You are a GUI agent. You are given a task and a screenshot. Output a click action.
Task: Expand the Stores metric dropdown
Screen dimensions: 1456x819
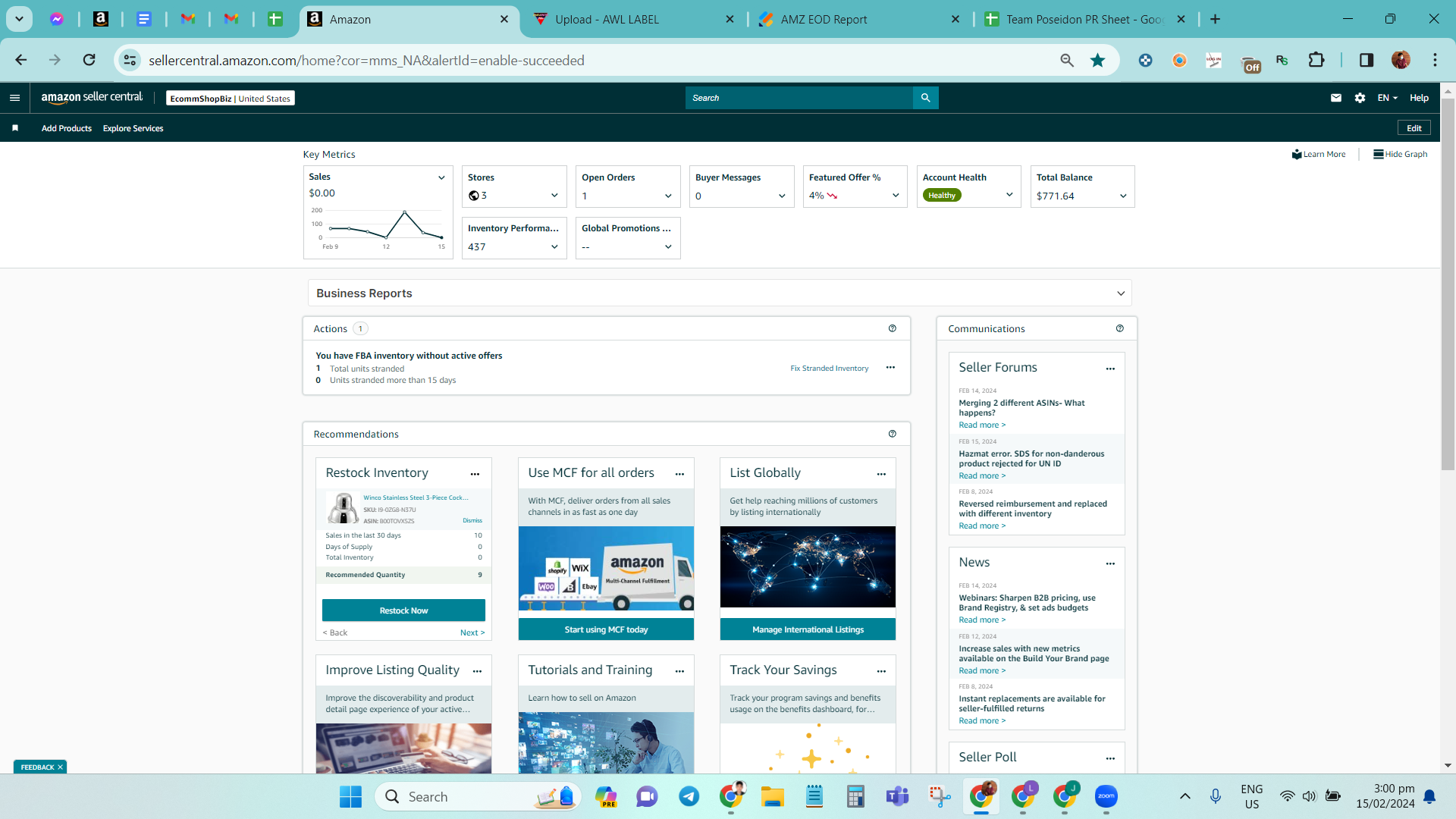(554, 196)
